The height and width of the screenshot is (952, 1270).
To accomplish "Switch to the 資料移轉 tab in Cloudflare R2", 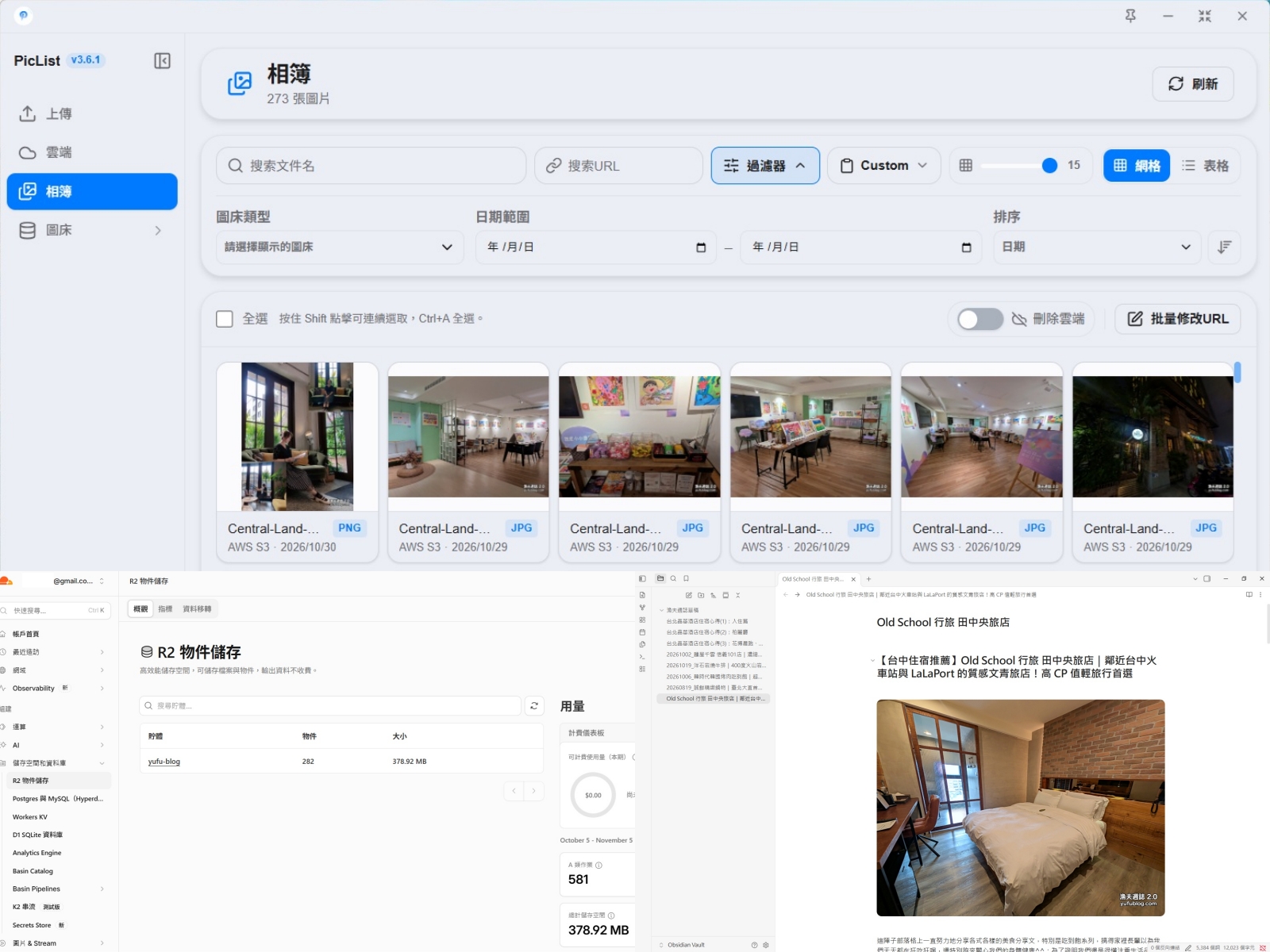I will coord(197,608).
